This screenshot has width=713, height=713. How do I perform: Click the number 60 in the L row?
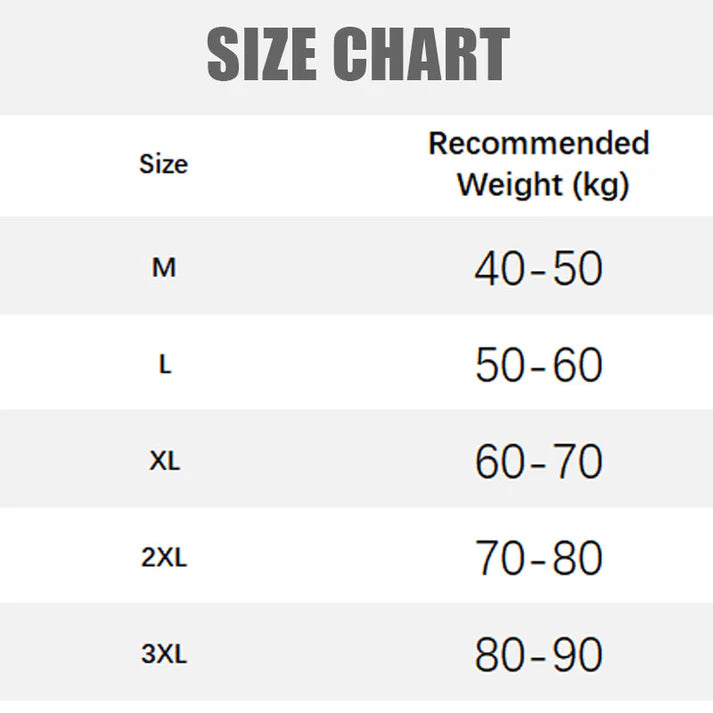coord(578,366)
